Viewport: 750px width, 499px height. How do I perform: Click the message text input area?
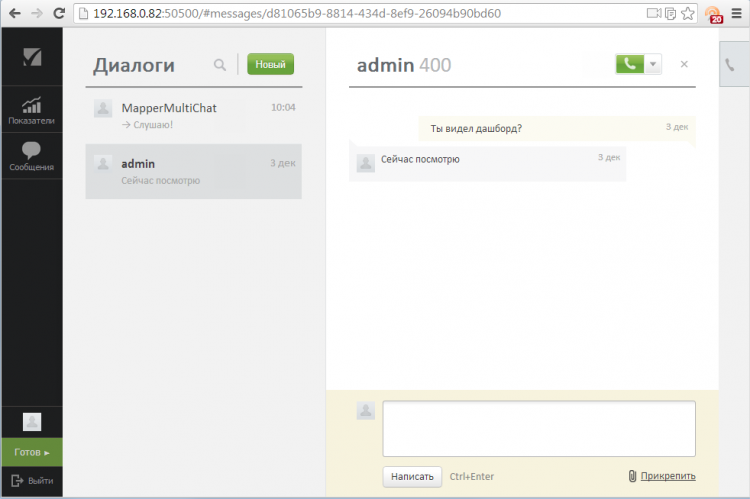pos(538,428)
